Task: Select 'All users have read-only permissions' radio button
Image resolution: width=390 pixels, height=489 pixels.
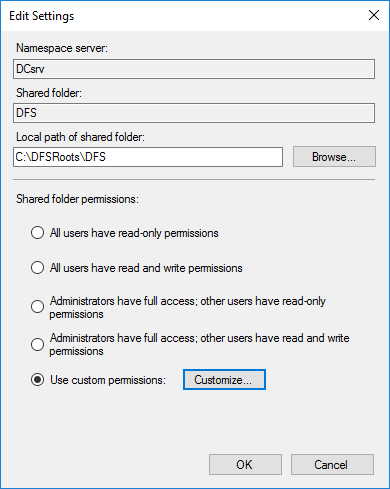Action: pos(37,233)
